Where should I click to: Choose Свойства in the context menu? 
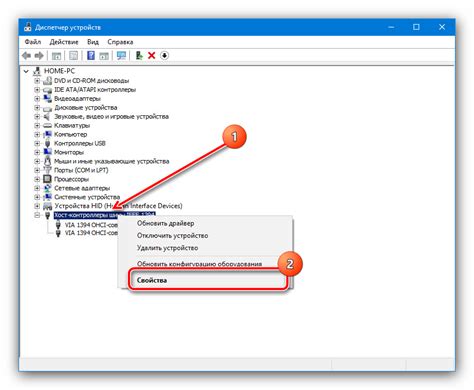[152, 280]
